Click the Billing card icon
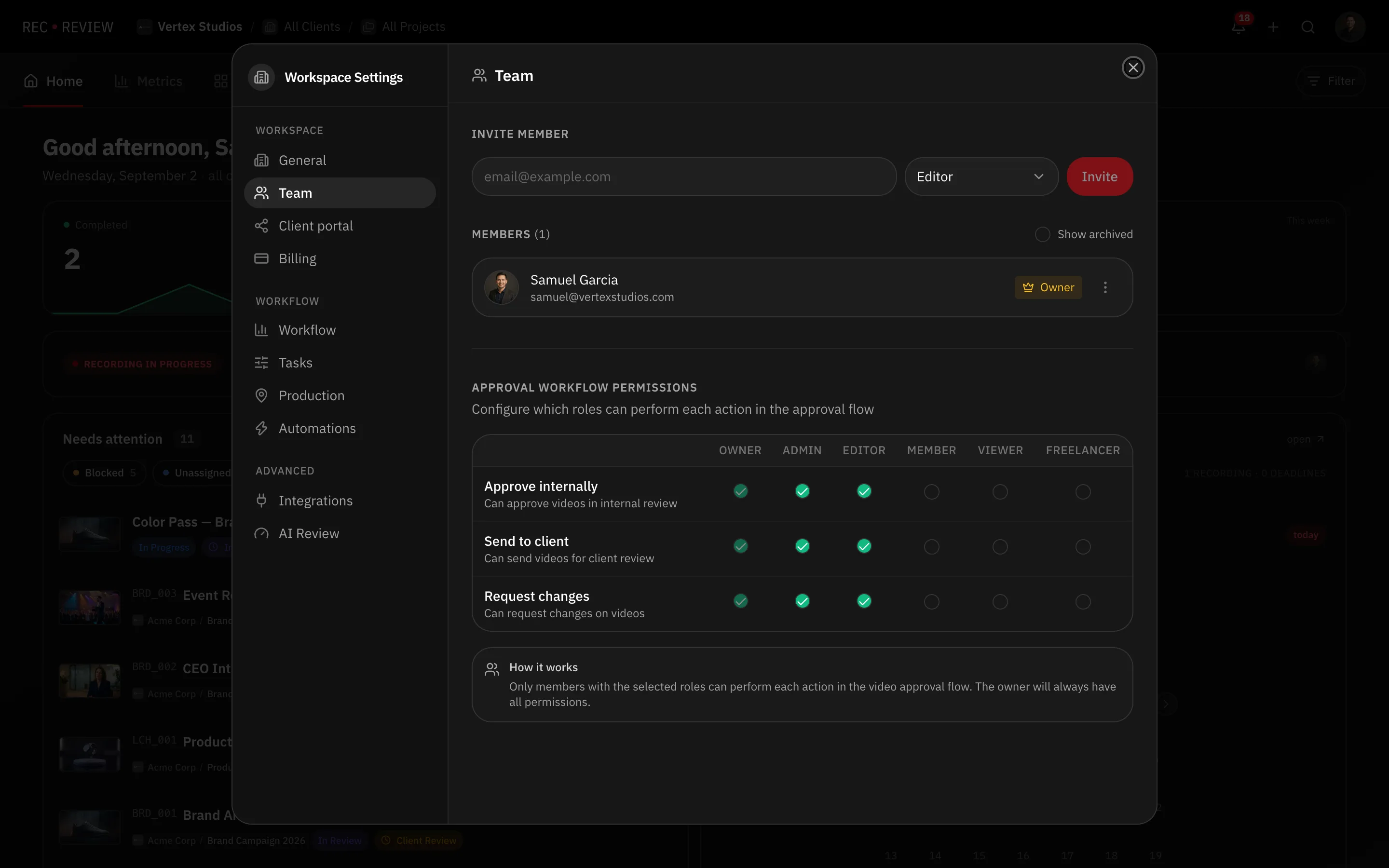1389x868 pixels. [x=261, y=258]
